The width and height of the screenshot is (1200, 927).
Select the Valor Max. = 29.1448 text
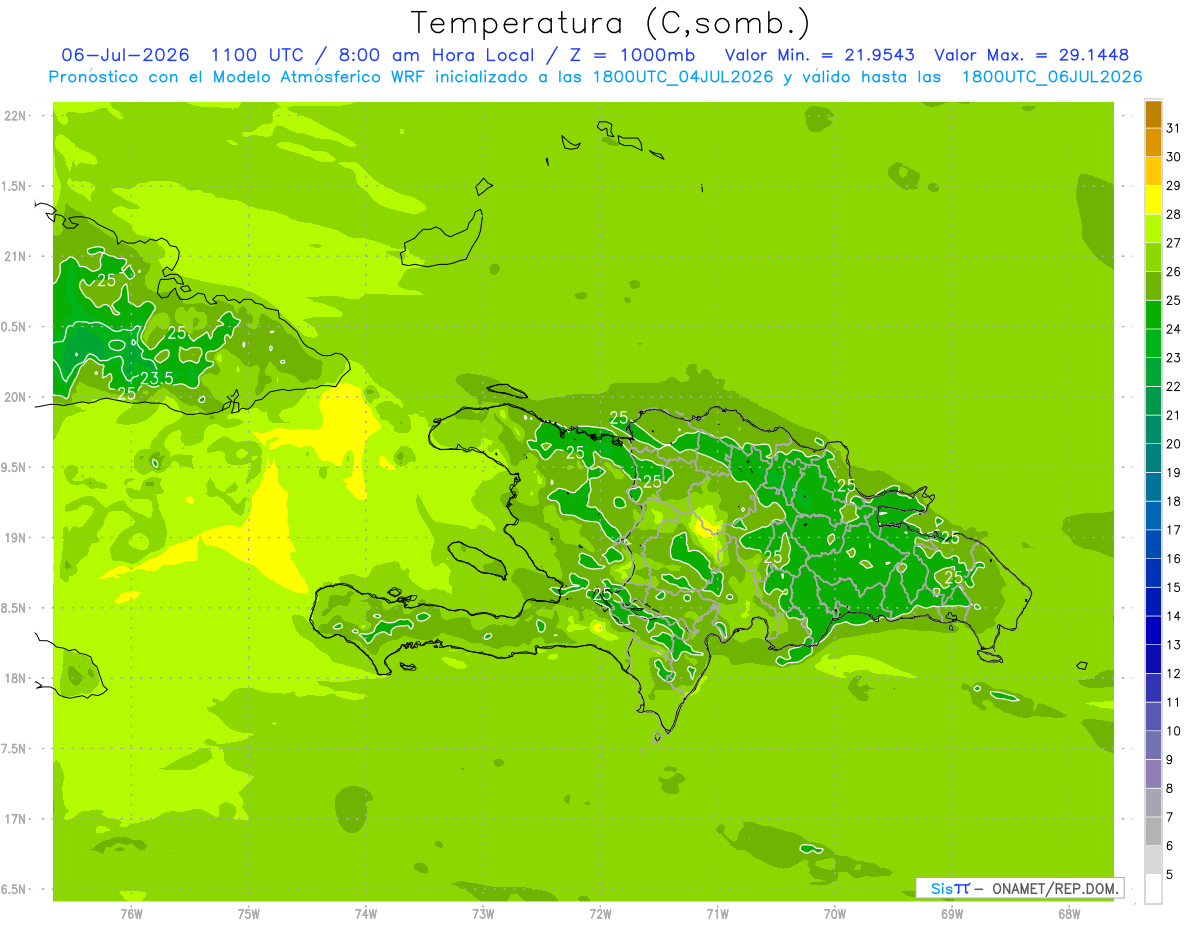[1031, 55]
